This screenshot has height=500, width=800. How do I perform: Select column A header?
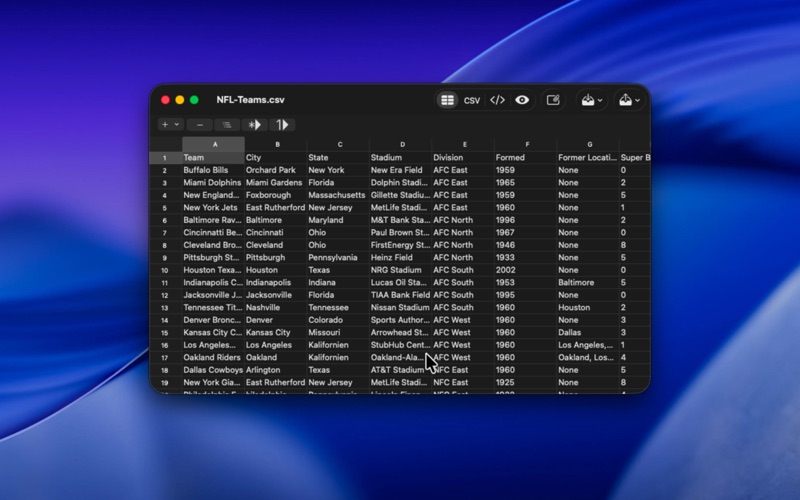click(x=213, y=144)
